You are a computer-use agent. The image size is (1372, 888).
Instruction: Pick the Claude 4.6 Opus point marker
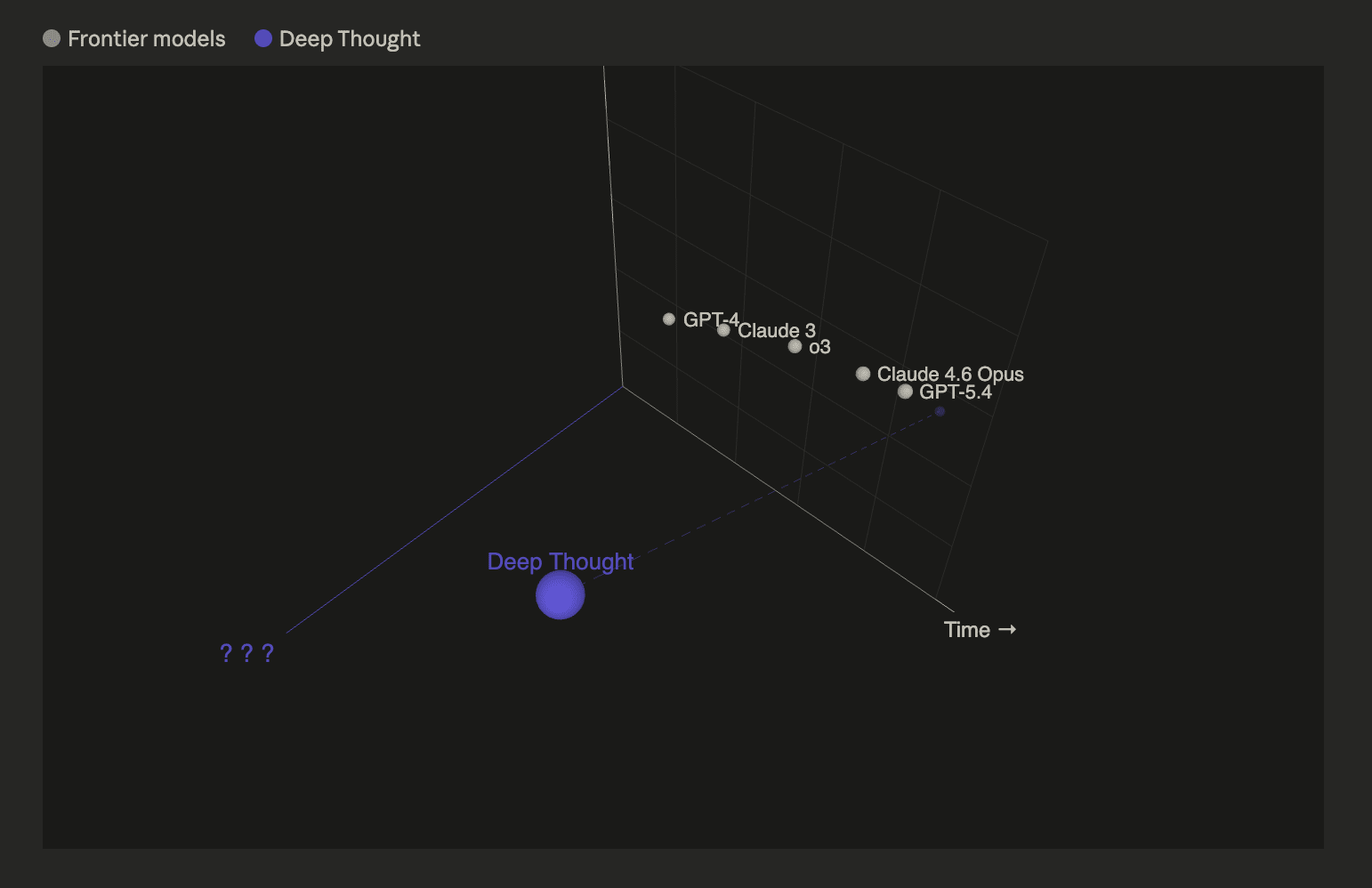click(x=863, y=374)
